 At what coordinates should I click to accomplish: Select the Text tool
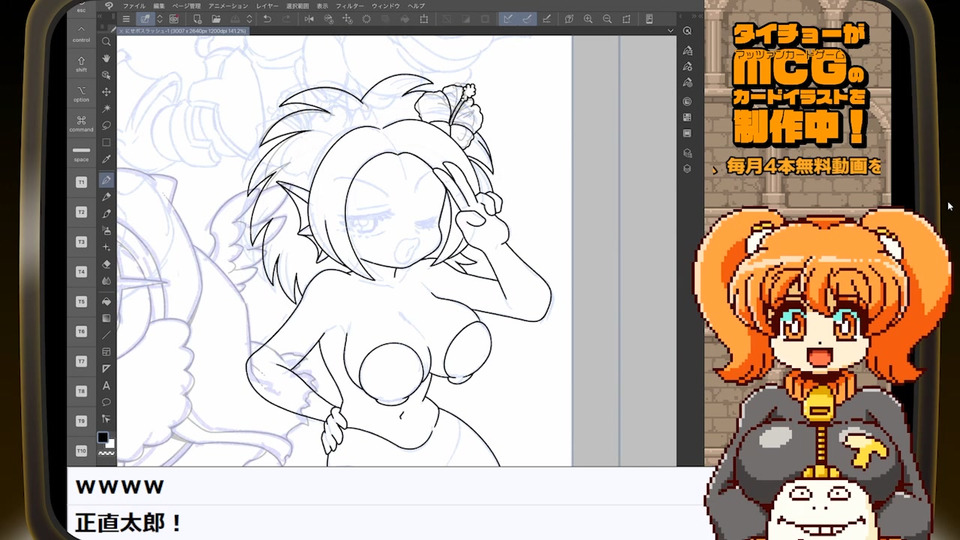click(x=106, y=386)
